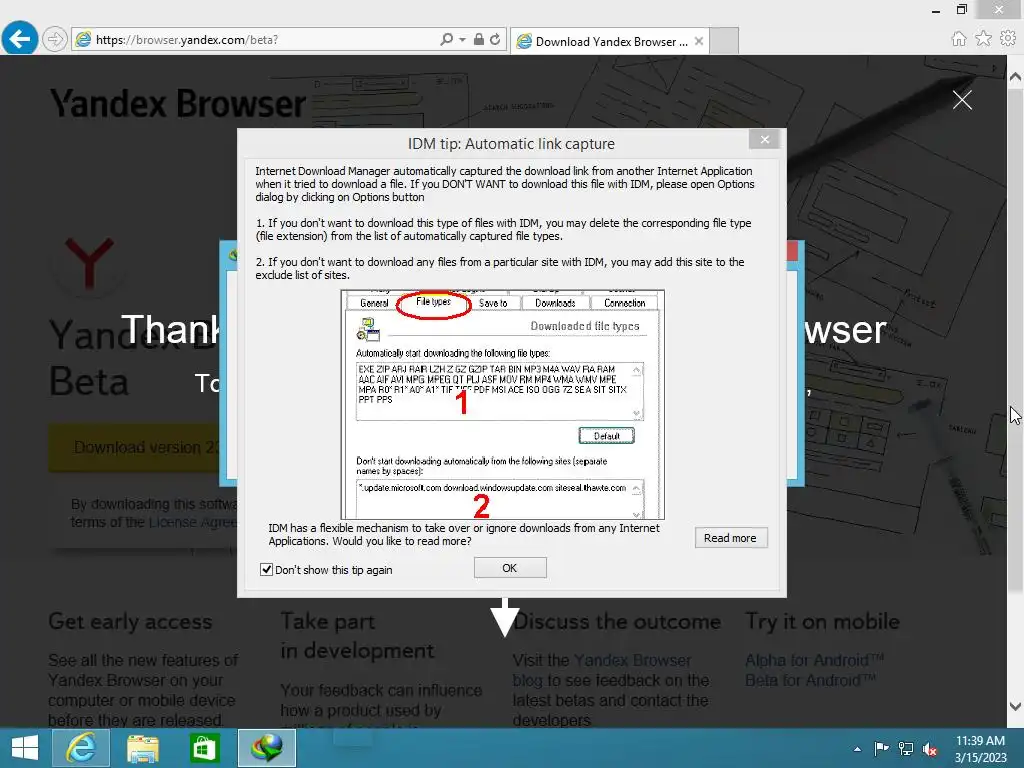Close the Download Yandex Browser tab
1024x768 pixels.
[699, 41]
